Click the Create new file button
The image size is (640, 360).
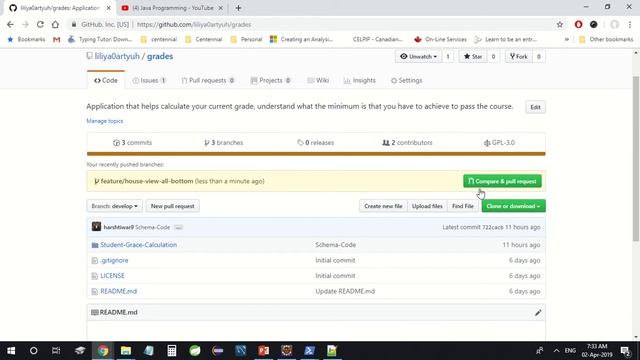coord(383,206)
